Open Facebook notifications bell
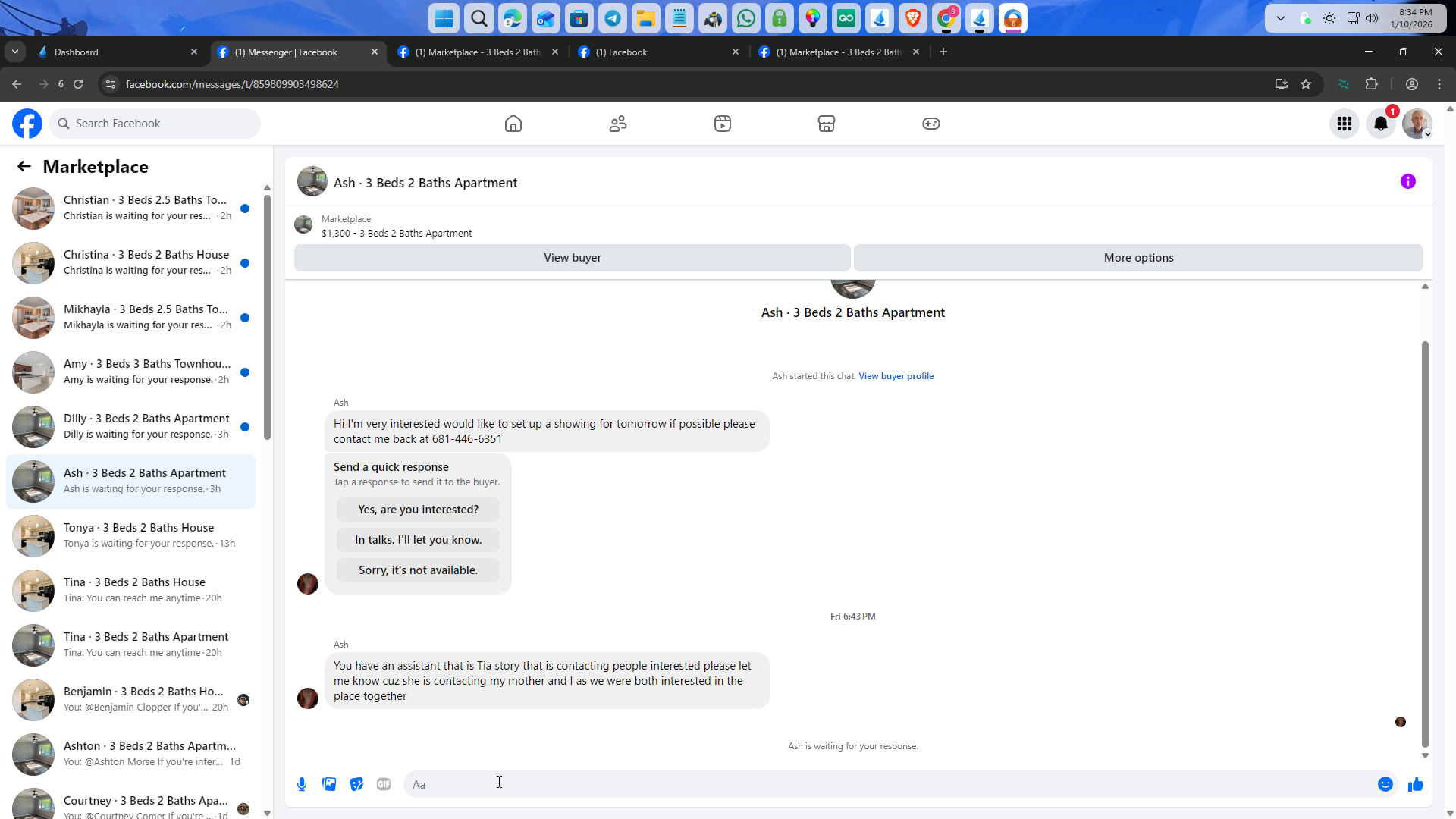This screenshot has height=819, width=1456. point(1381,124)
